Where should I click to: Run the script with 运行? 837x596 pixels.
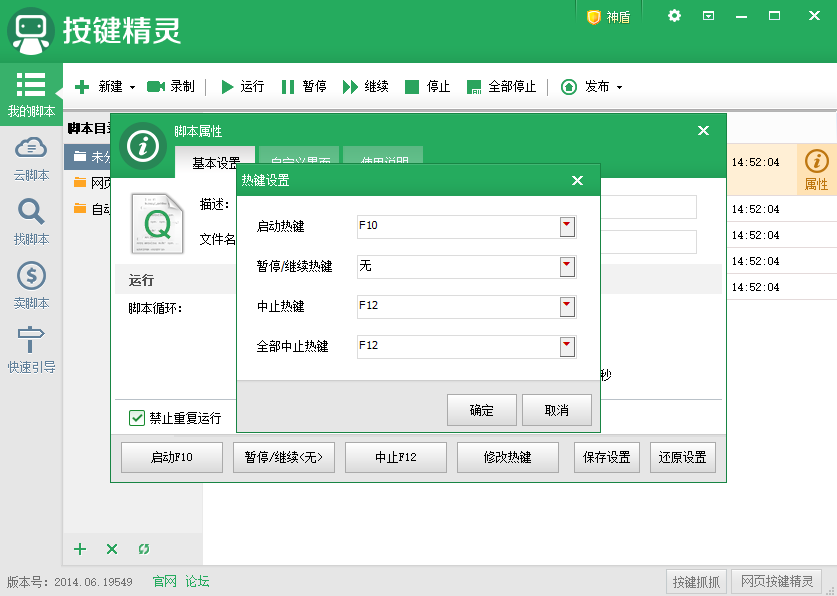243,87
